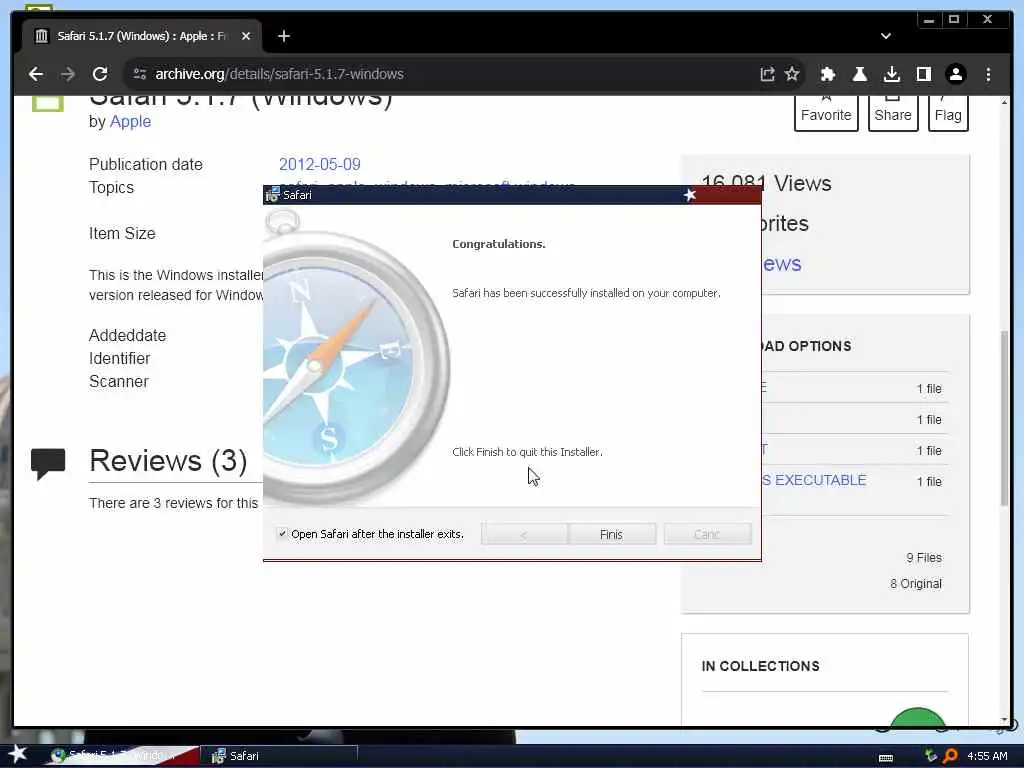Click the Share button on the page
The width and height of the screenshot is (1024, 768).
pos(893,112)
